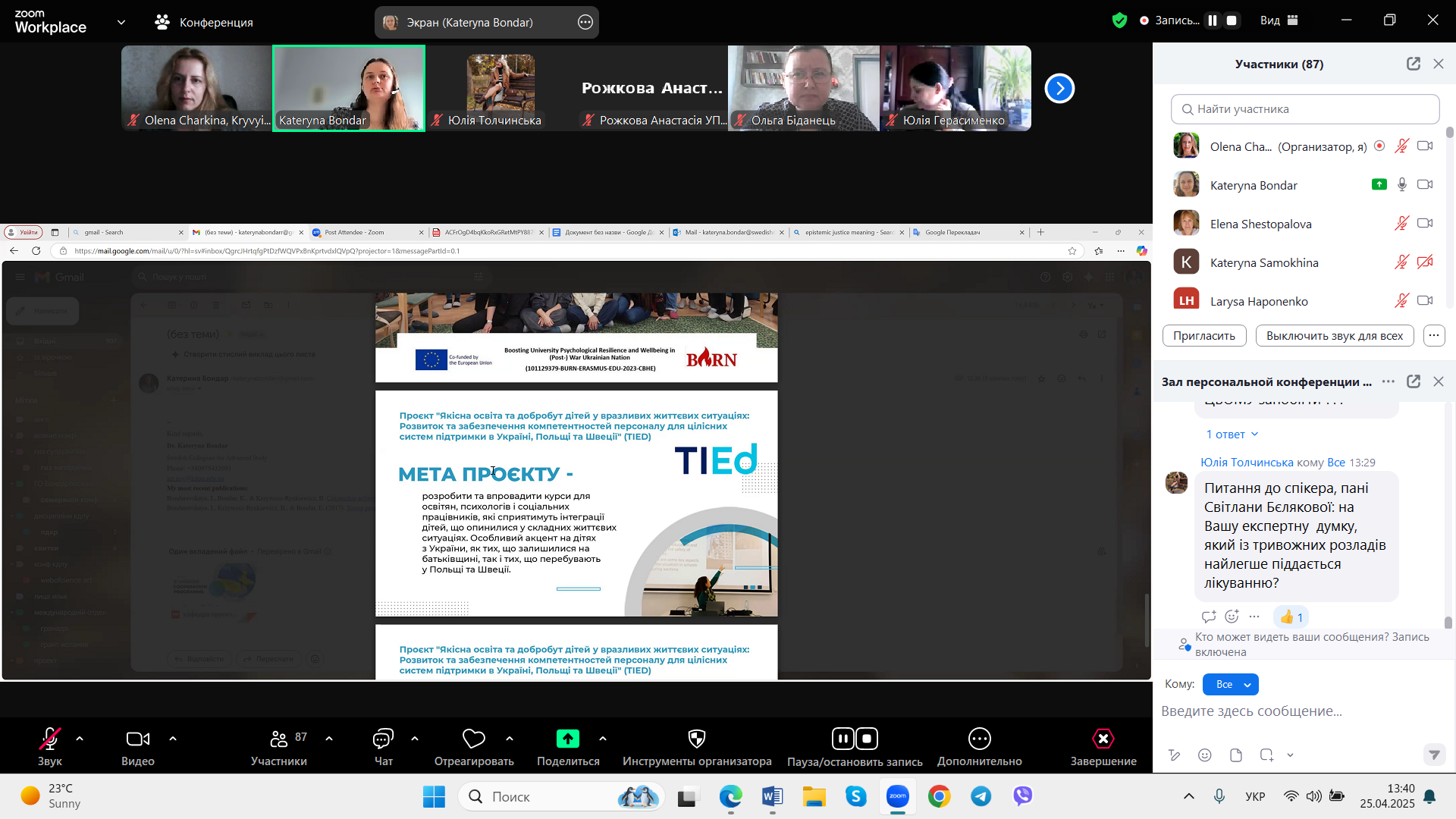The image size is (1456, 819).
Task: Click the Share screen green icon
Action: 567,739
